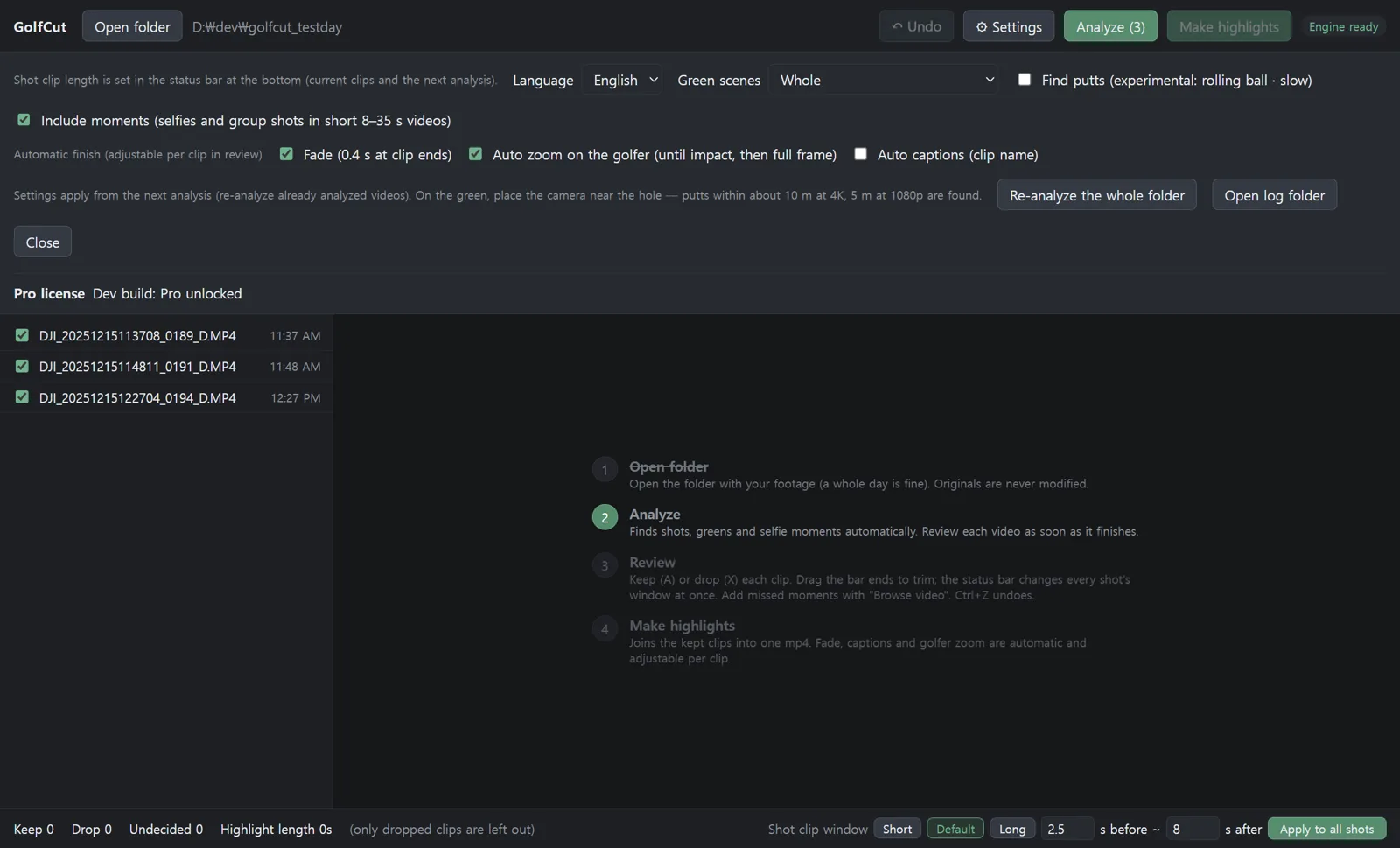
Task: Uncheck DJI_20251215114811_0191_D.MP4 file
Action: click(x=22, y=366)
